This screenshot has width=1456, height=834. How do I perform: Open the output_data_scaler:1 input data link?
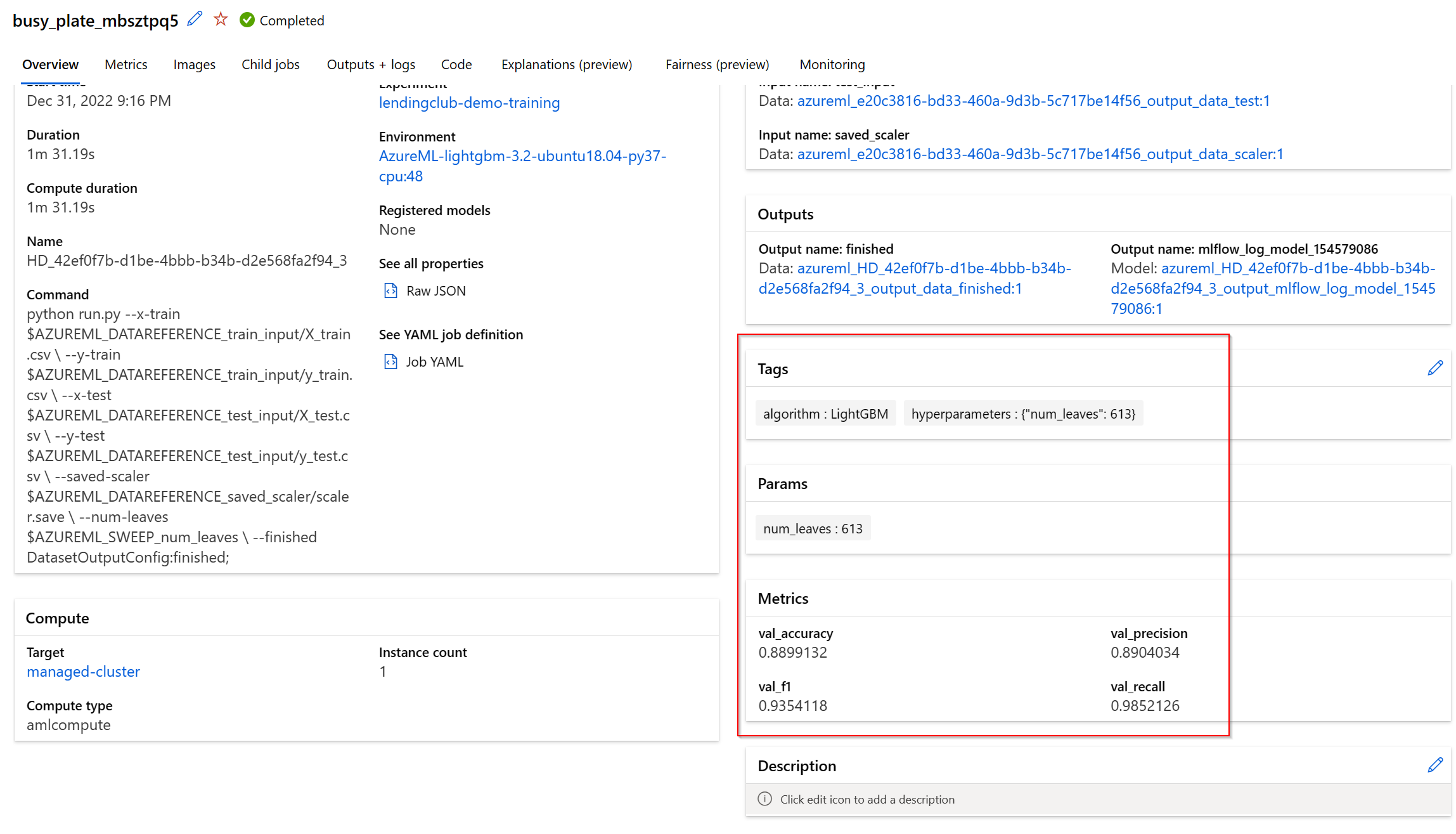1040,154
